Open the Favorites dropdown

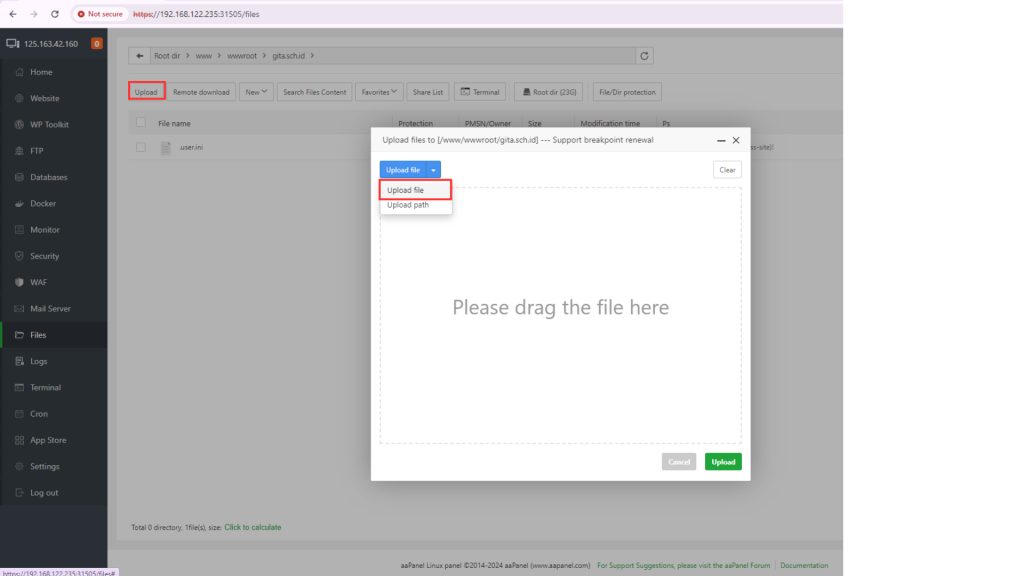pos(379,92)
